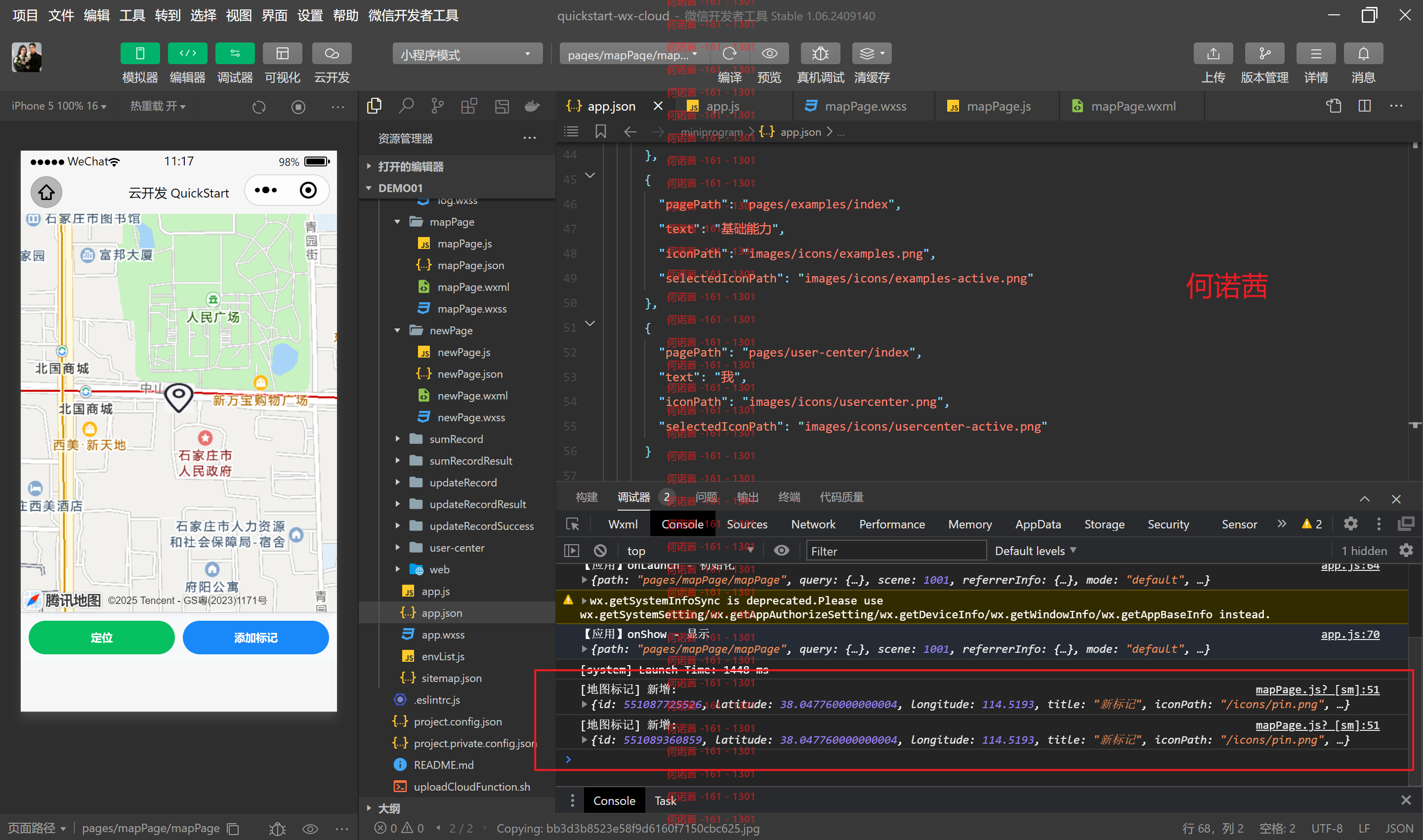Click the simulator refresh icon
1423x840 pixels.
coord(259,106)
